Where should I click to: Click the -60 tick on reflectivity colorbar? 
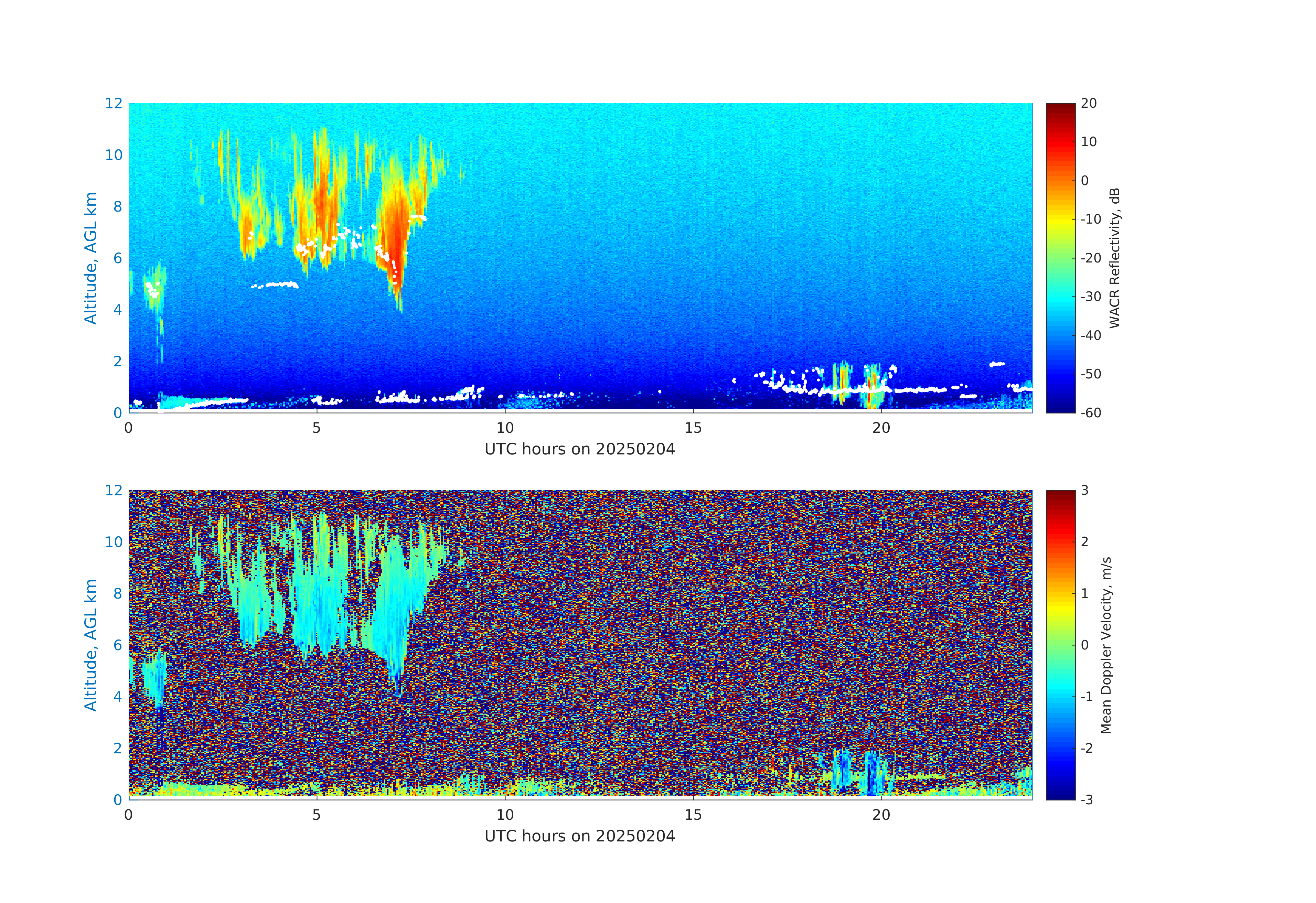click(1091, 413)
